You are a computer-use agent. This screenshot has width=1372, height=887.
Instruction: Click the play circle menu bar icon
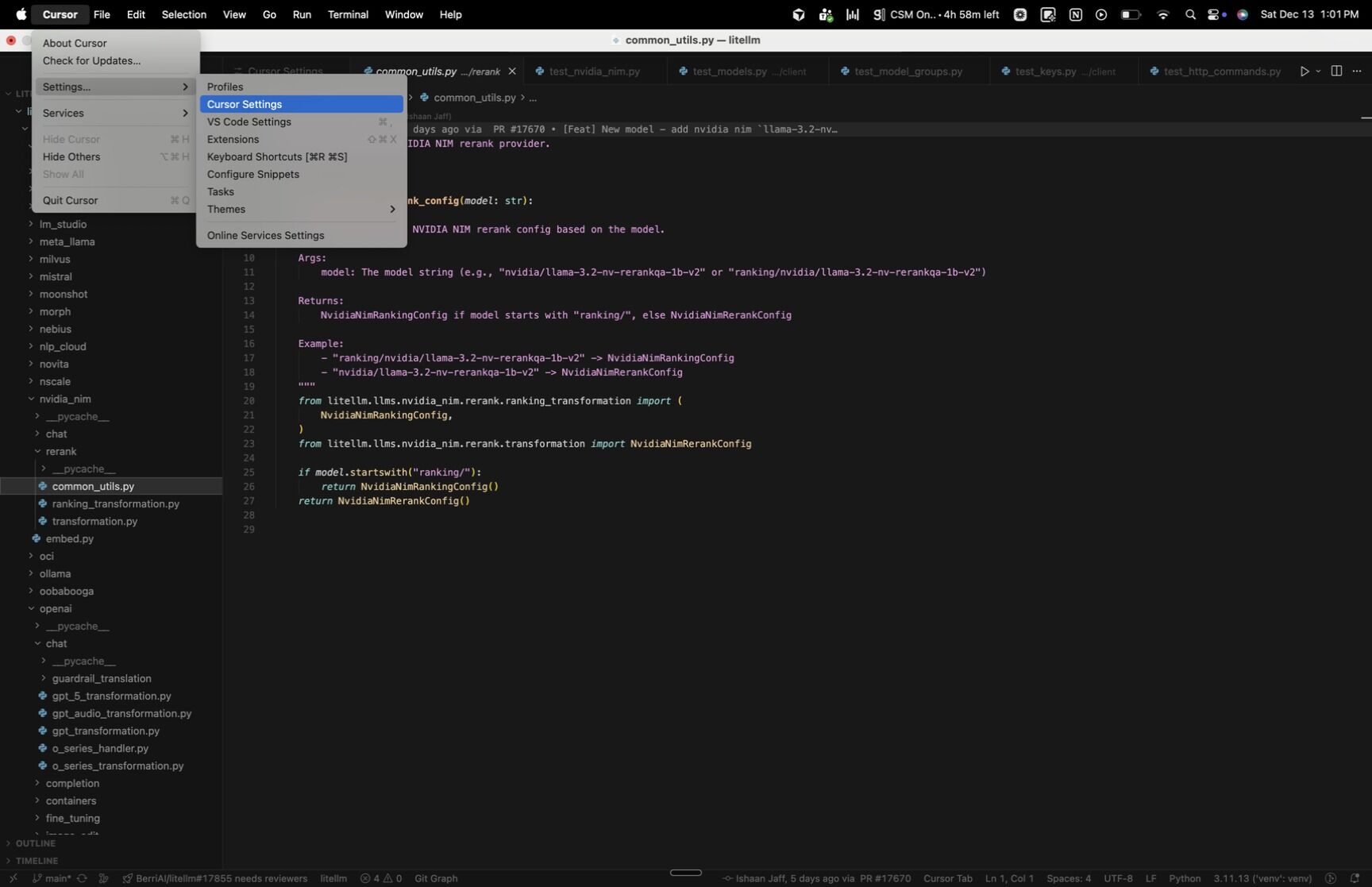[1101, 14]
